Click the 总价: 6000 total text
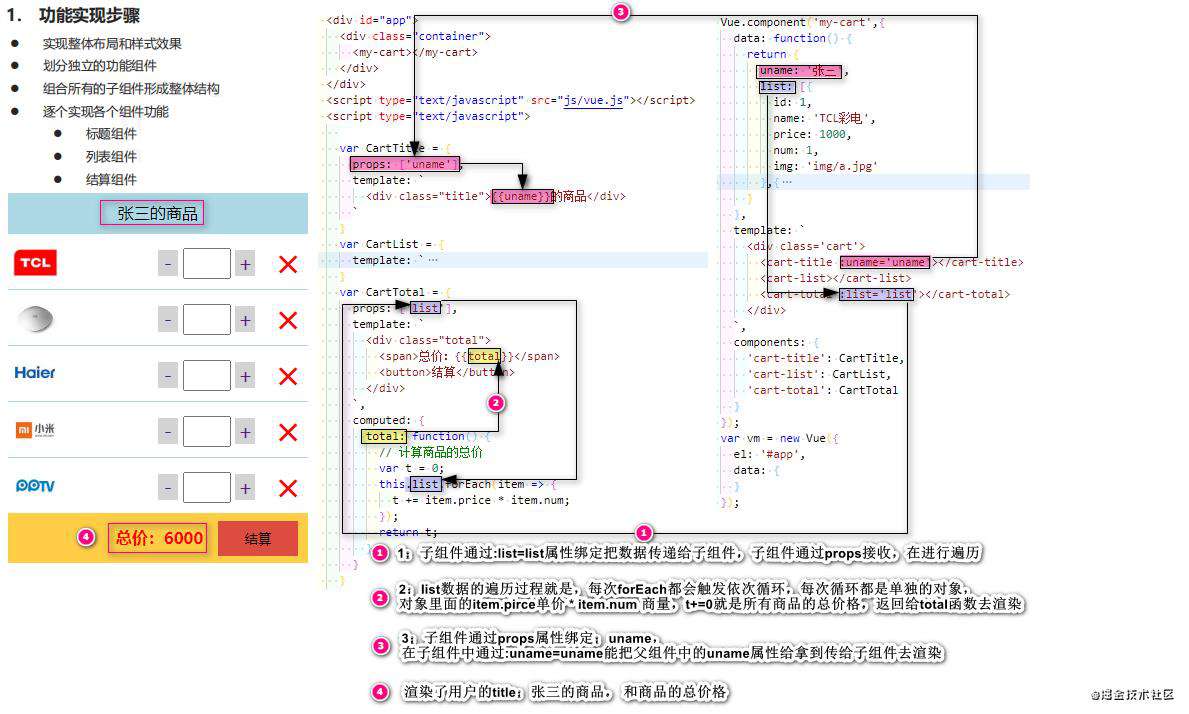The height and width of the screenshot is (714, 1189). pyautogui.click(x=158, y=538)
